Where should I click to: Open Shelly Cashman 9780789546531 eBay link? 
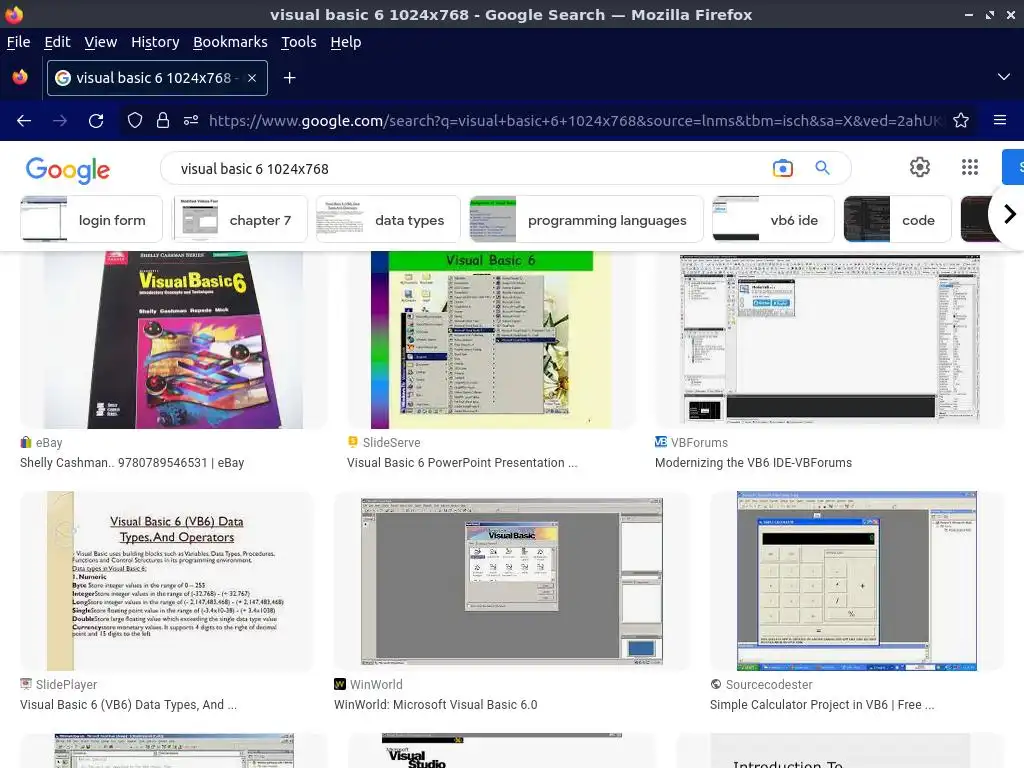132,462
